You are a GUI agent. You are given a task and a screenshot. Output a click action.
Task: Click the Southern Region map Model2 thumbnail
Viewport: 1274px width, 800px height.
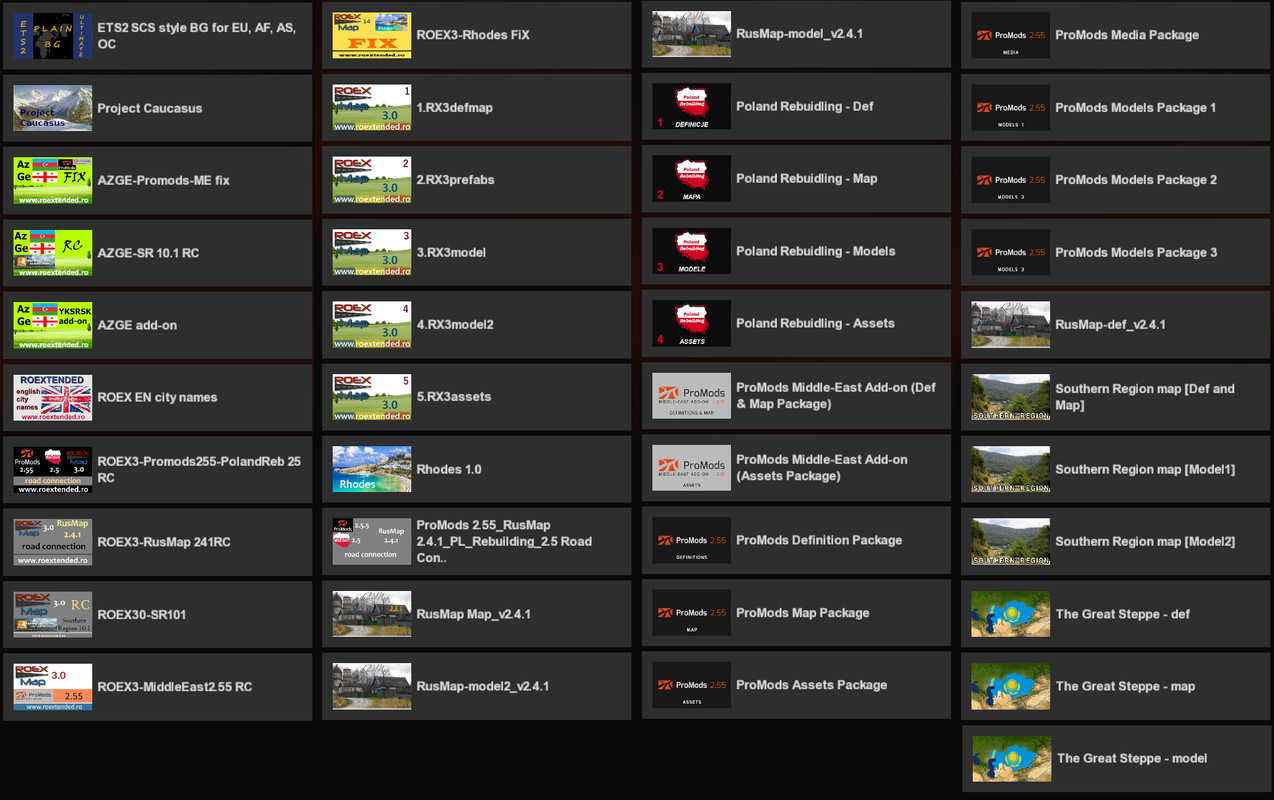(x=1011, y=541)
